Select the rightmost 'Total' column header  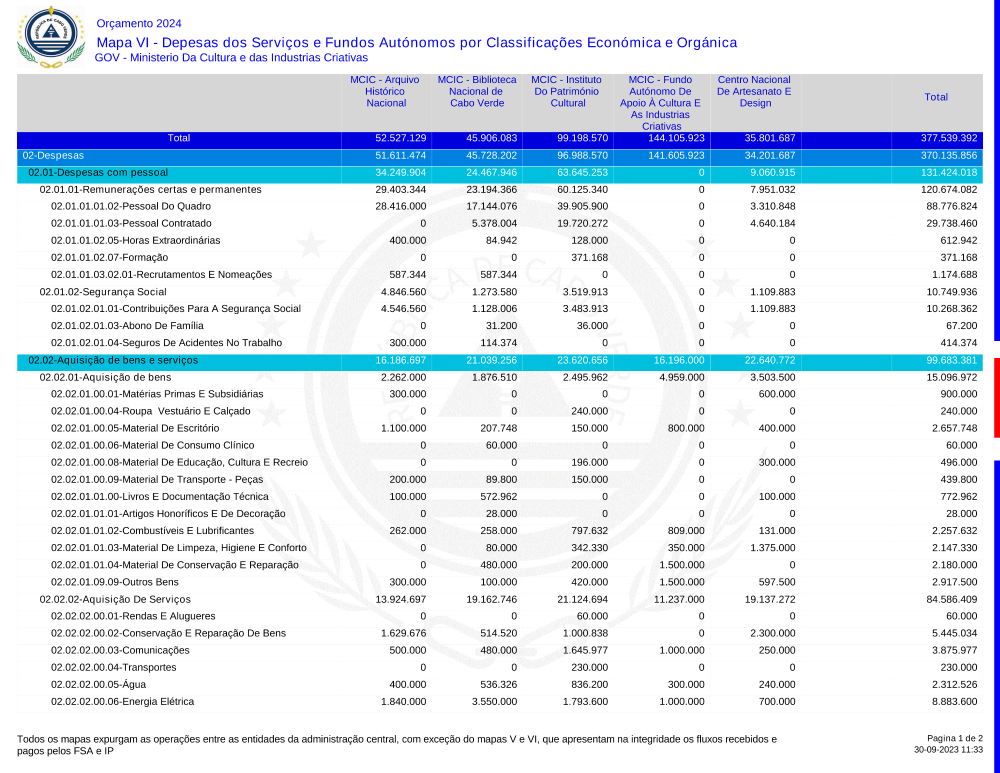pyautogui.click(x=936, y=97)
